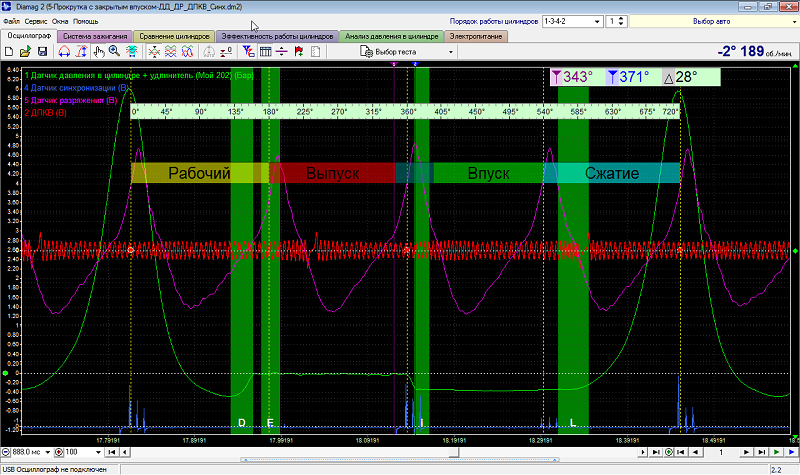Click the zero level offset icon
This screenshot has width=800, height=475.
point(226,52)
